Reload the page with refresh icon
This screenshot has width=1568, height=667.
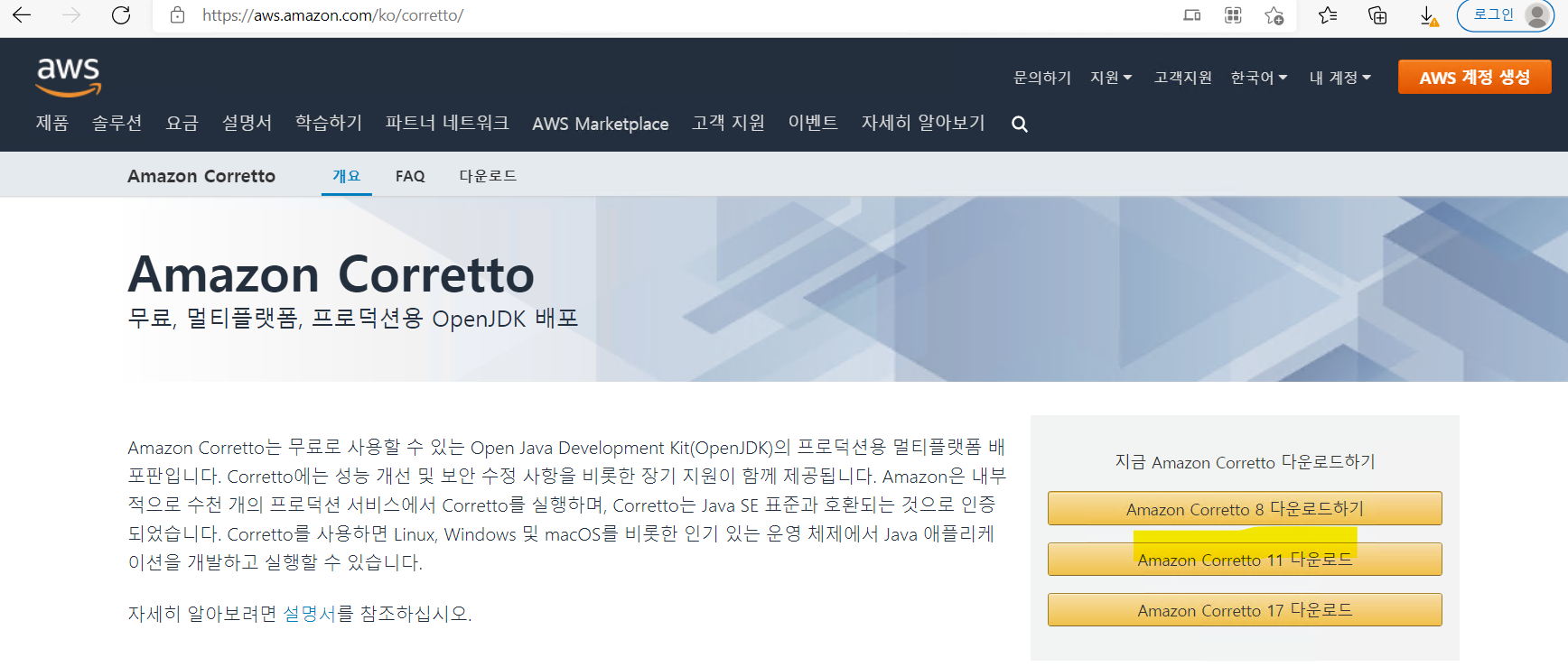[x=121, y=15]
